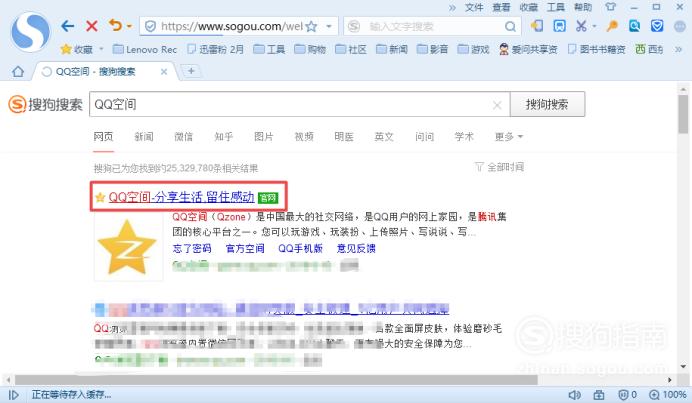
Task: Open the 图书书籍资 bookmark
Action: point(596,49)
